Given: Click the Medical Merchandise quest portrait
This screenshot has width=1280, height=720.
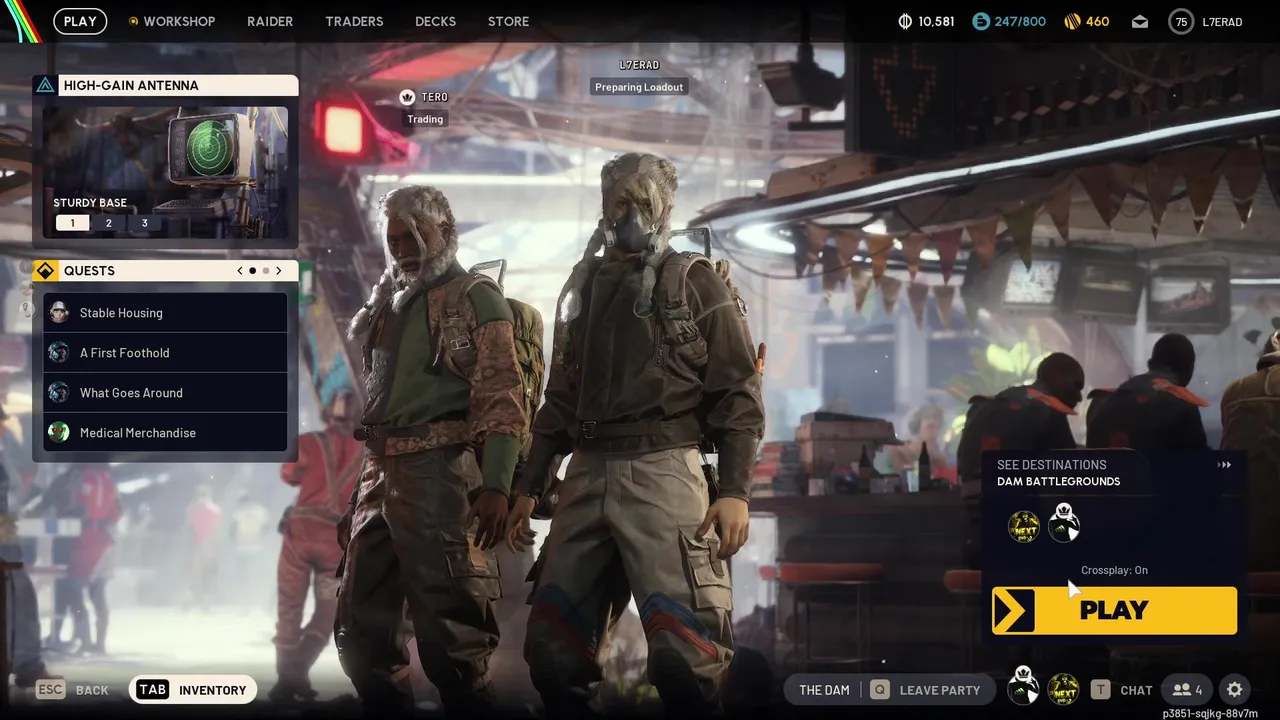Looking at the screenshot, I should [59, 433].
